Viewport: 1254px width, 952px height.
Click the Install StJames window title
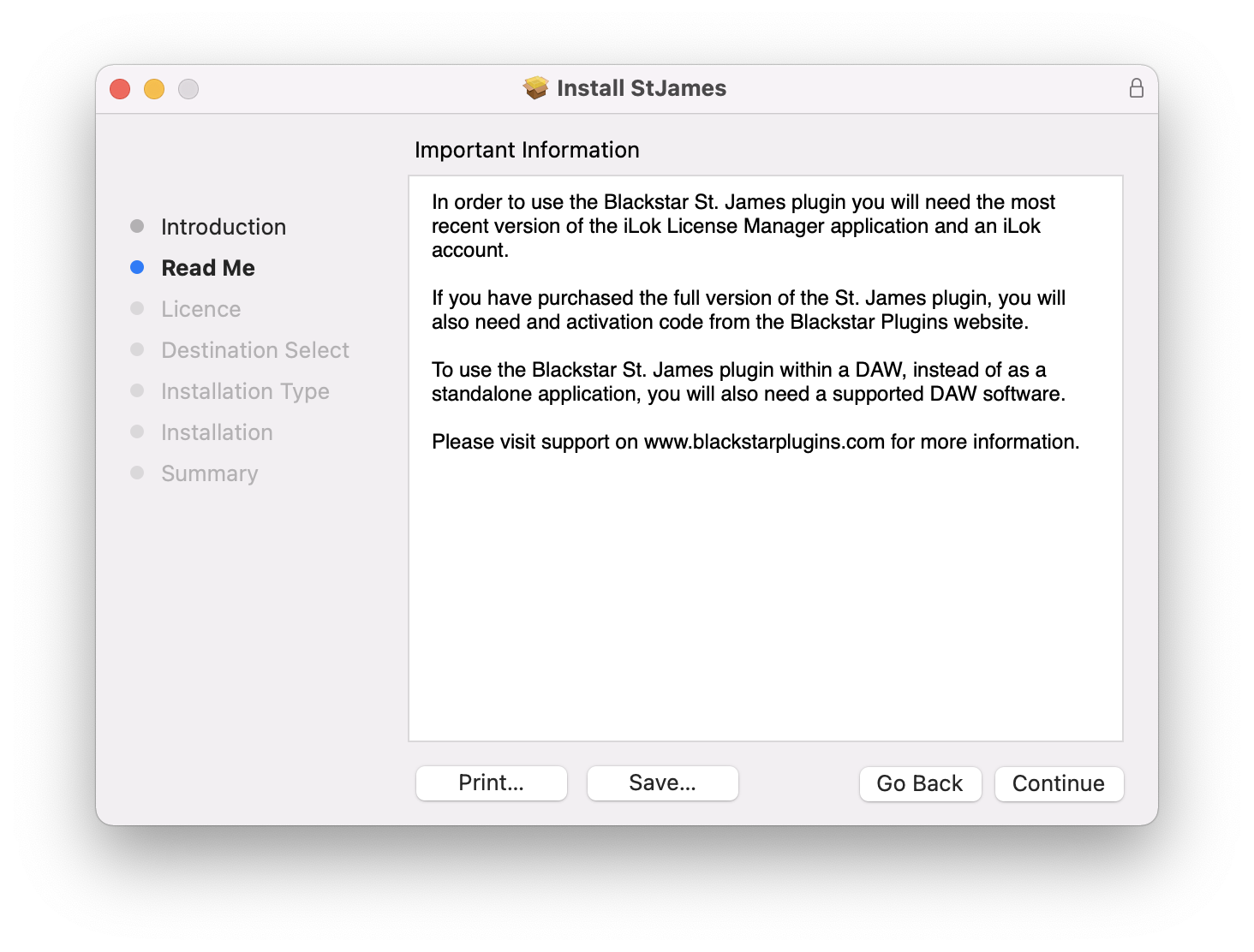642,88
